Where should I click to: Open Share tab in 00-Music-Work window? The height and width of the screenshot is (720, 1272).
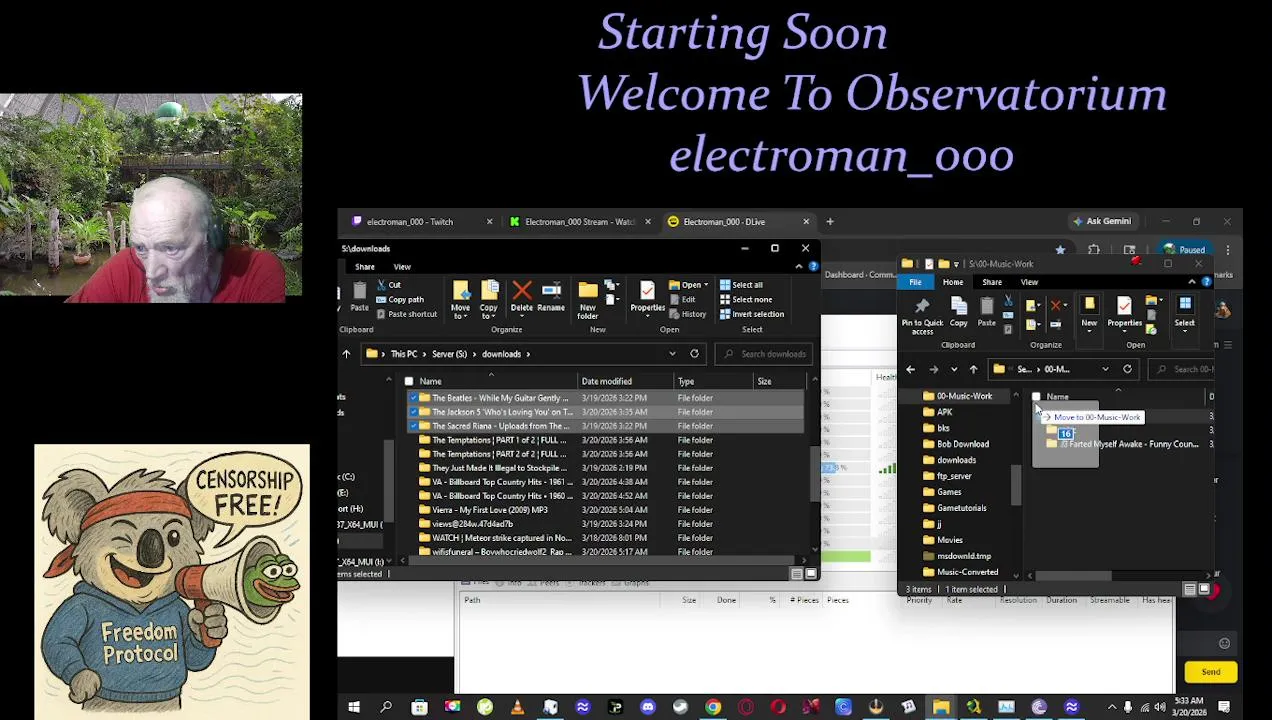[x=992, y=282]
